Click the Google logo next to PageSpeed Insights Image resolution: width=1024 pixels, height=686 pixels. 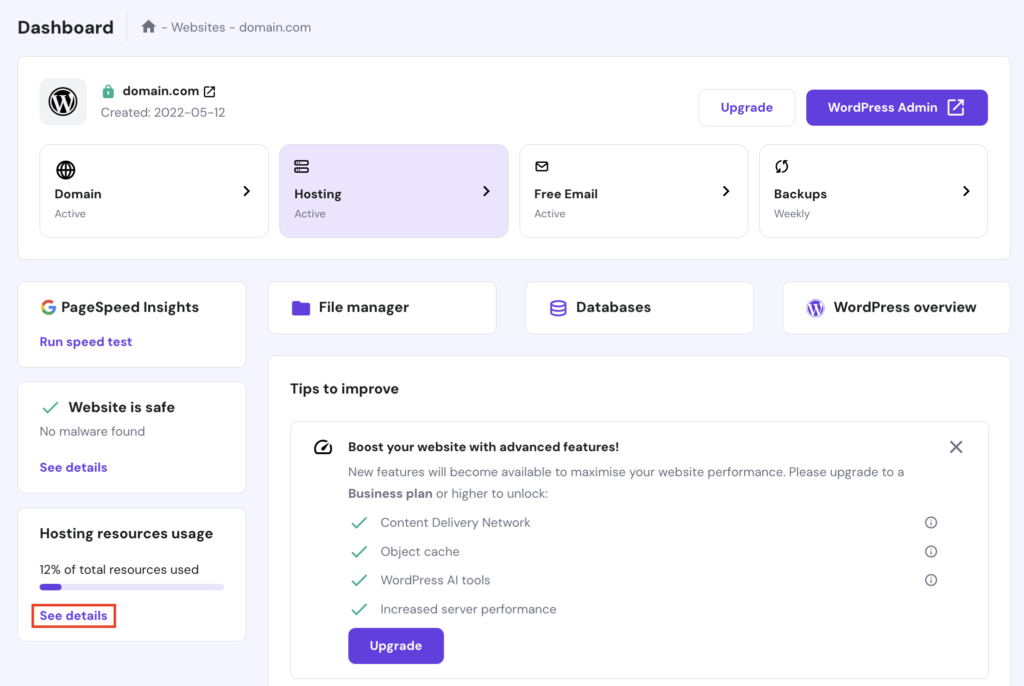(48, 307)
